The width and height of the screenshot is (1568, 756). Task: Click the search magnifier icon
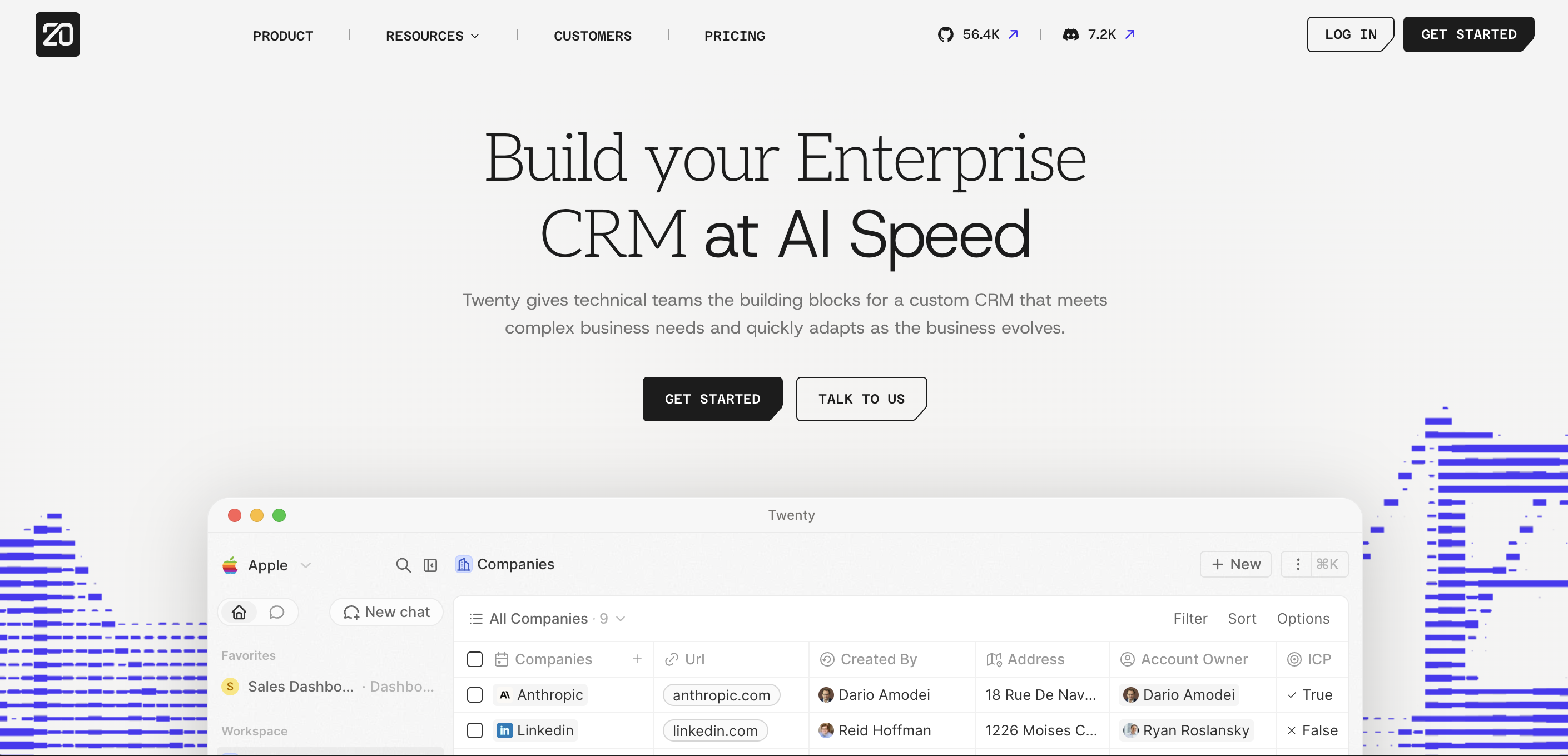tap(403, 565)
